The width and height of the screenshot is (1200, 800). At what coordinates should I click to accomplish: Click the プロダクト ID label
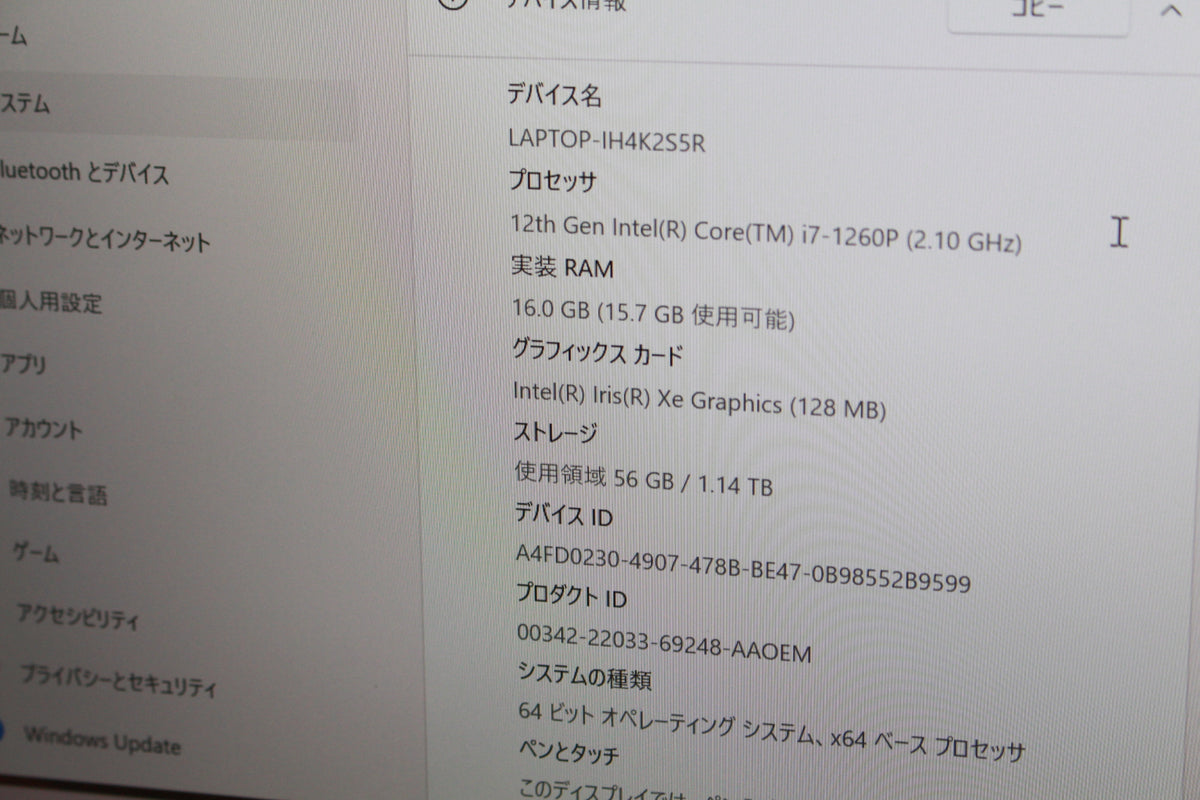tap(571, 595)
